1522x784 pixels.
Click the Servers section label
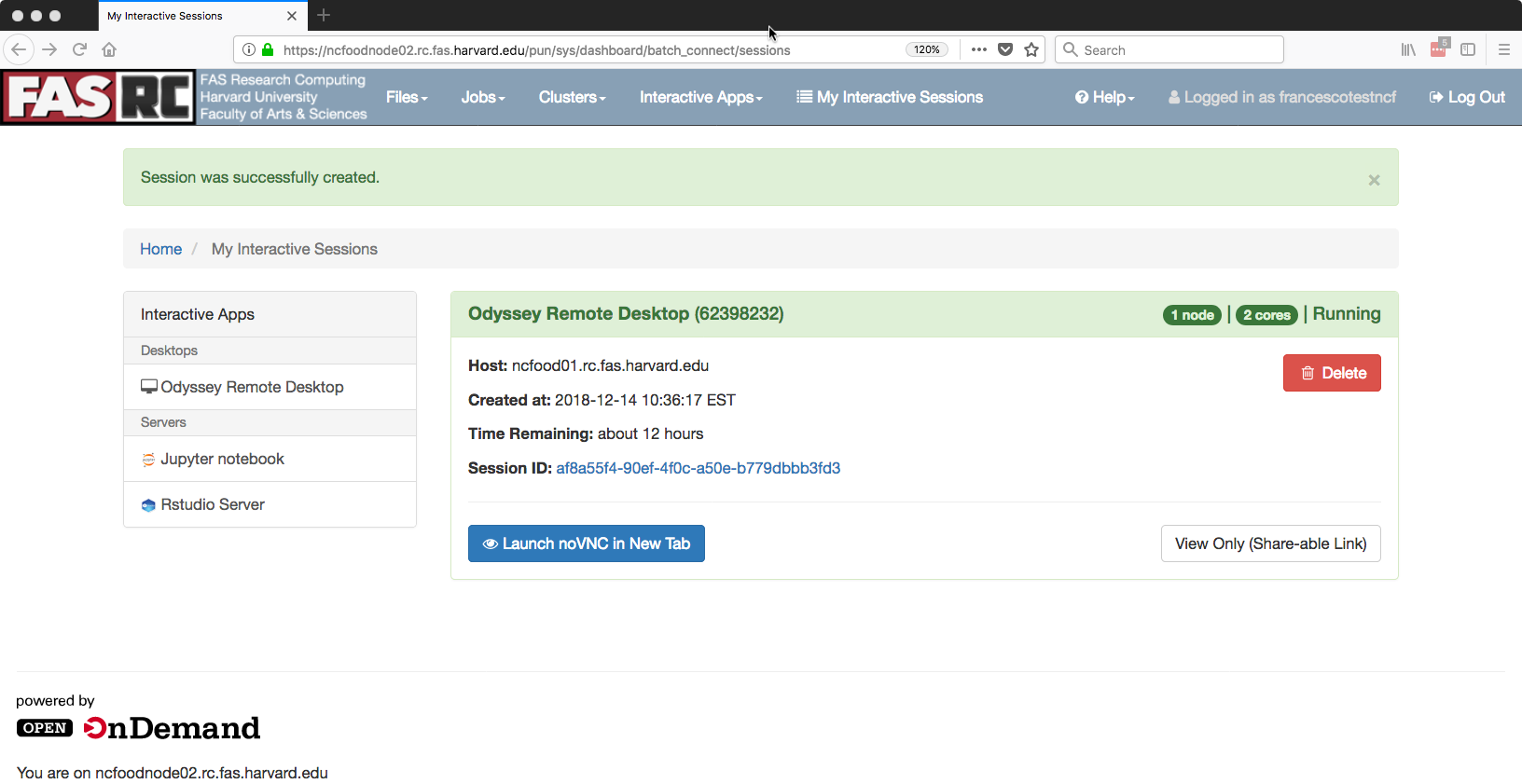pyautogui.click(x=163, y=422)
